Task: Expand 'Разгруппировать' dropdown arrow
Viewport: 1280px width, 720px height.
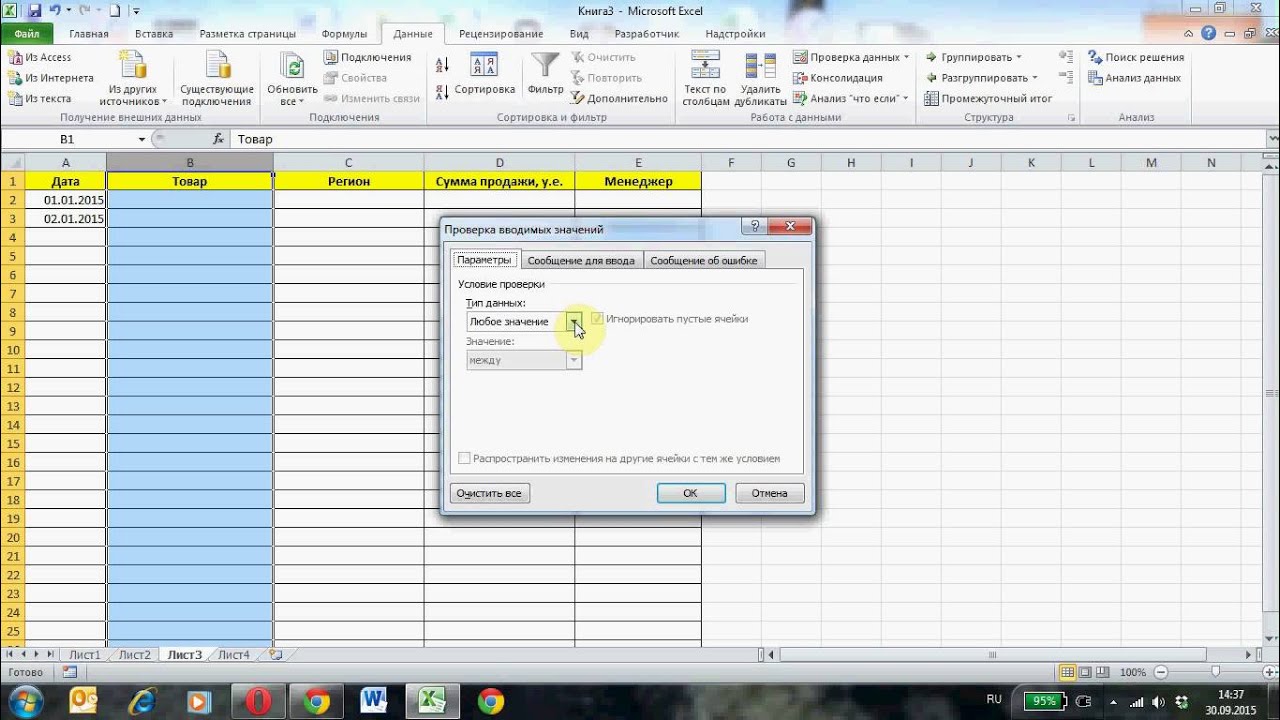Action: pyautogui.click(x=1034, y=78)
